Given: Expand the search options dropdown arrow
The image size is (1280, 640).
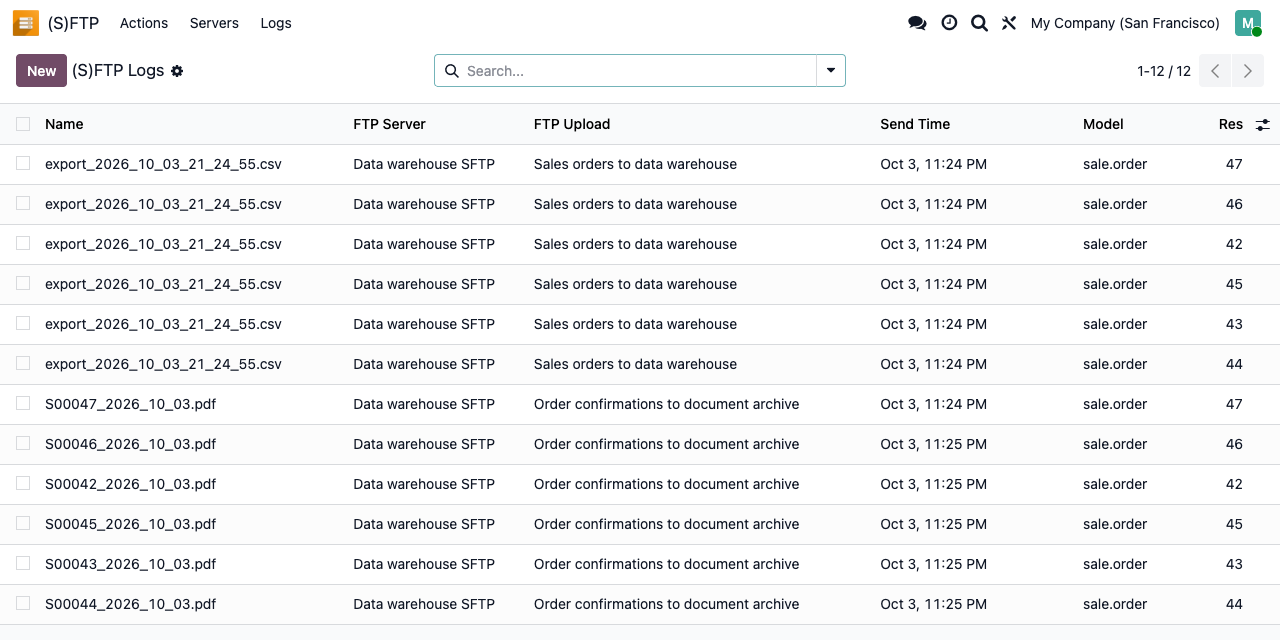Looking at the screenshot, I should (831, 71).
